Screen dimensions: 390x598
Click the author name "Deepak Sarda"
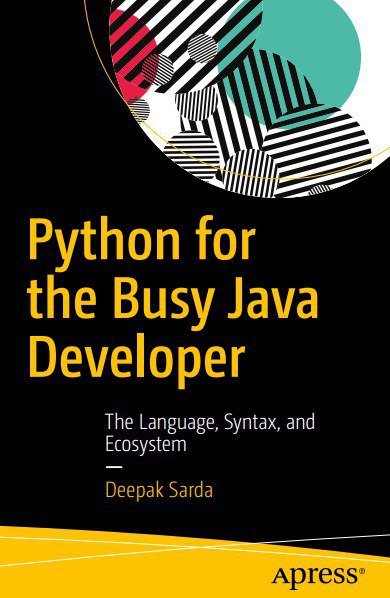coord(159,490)
